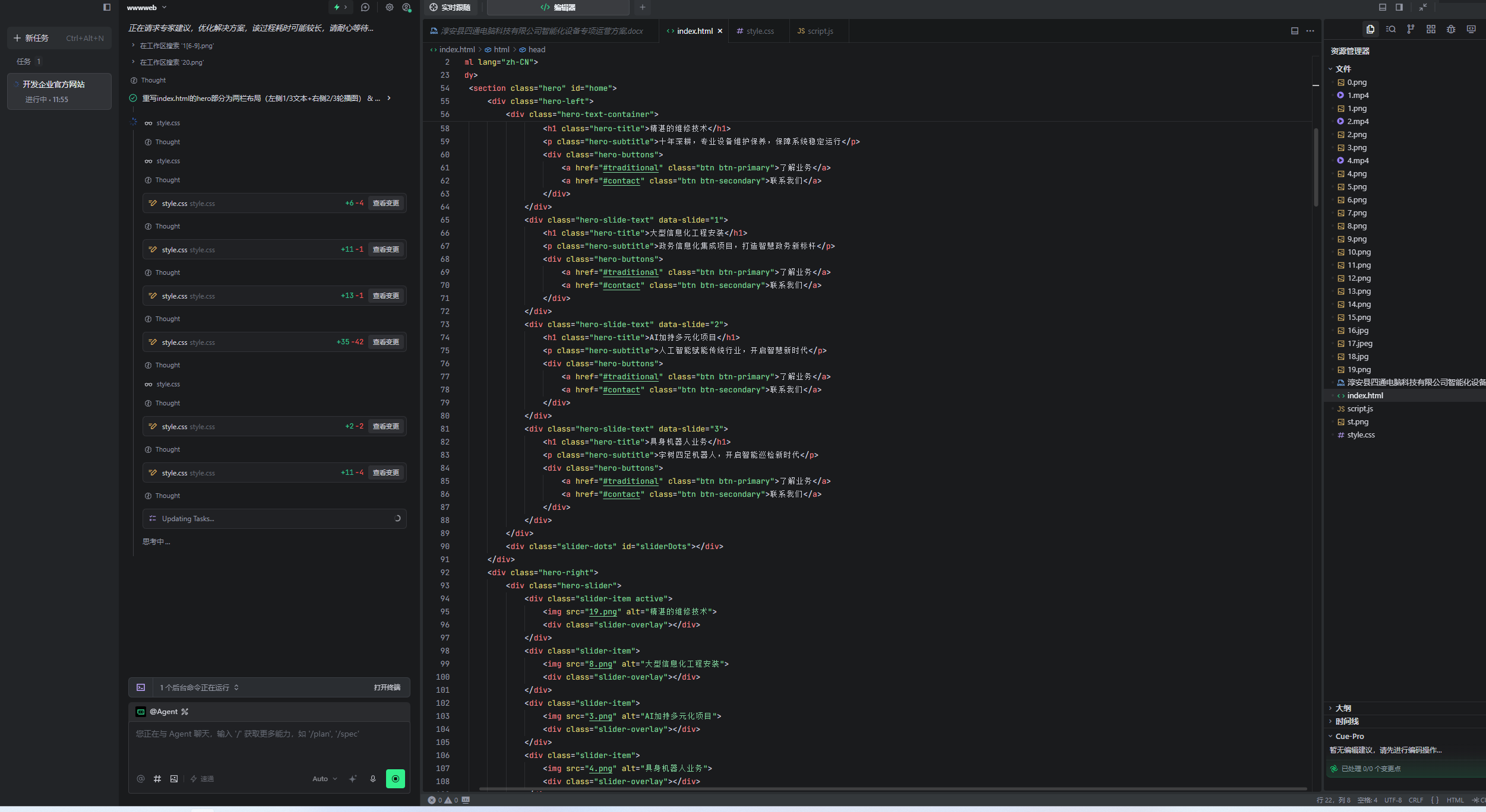This screenshot has height=812, width=1486.
Task: Toggle the bottom panel layout icon
Action: (1383, 7)
